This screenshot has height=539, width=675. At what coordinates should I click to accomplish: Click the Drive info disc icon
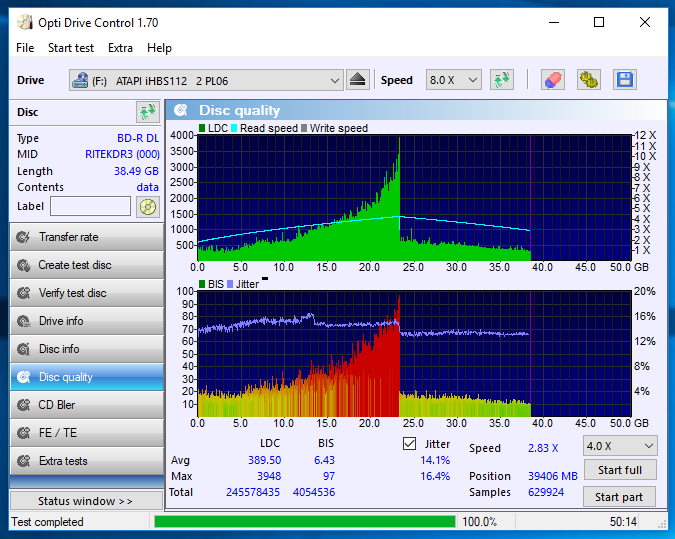pyautogui.click(x=23, y=321)
